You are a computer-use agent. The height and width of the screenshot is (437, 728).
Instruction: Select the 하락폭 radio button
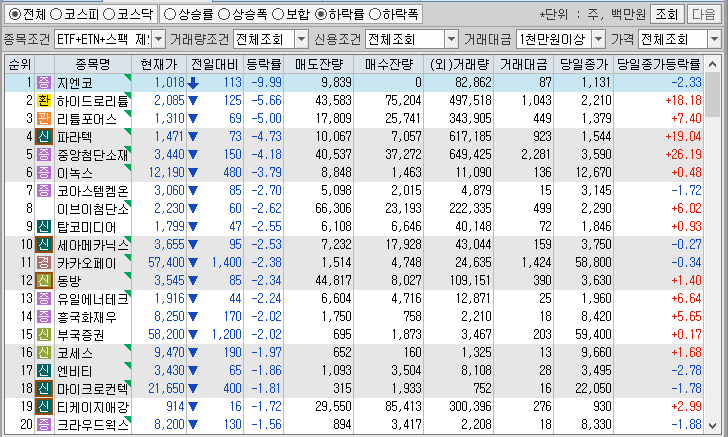tap(375, 14)
